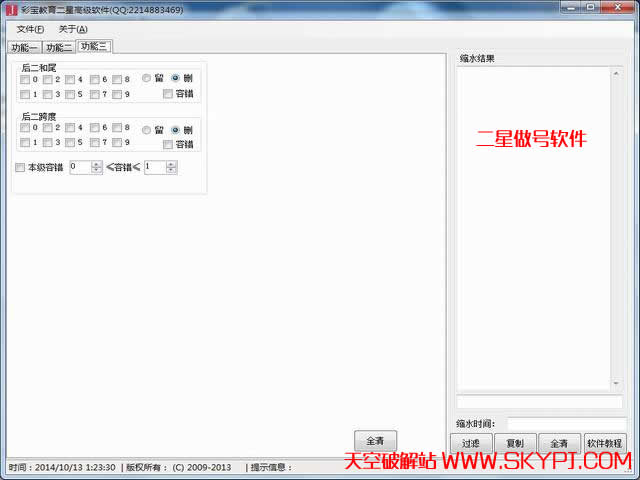Click the 缩水时间 text field
640x480 pixels.
[566, 424]
